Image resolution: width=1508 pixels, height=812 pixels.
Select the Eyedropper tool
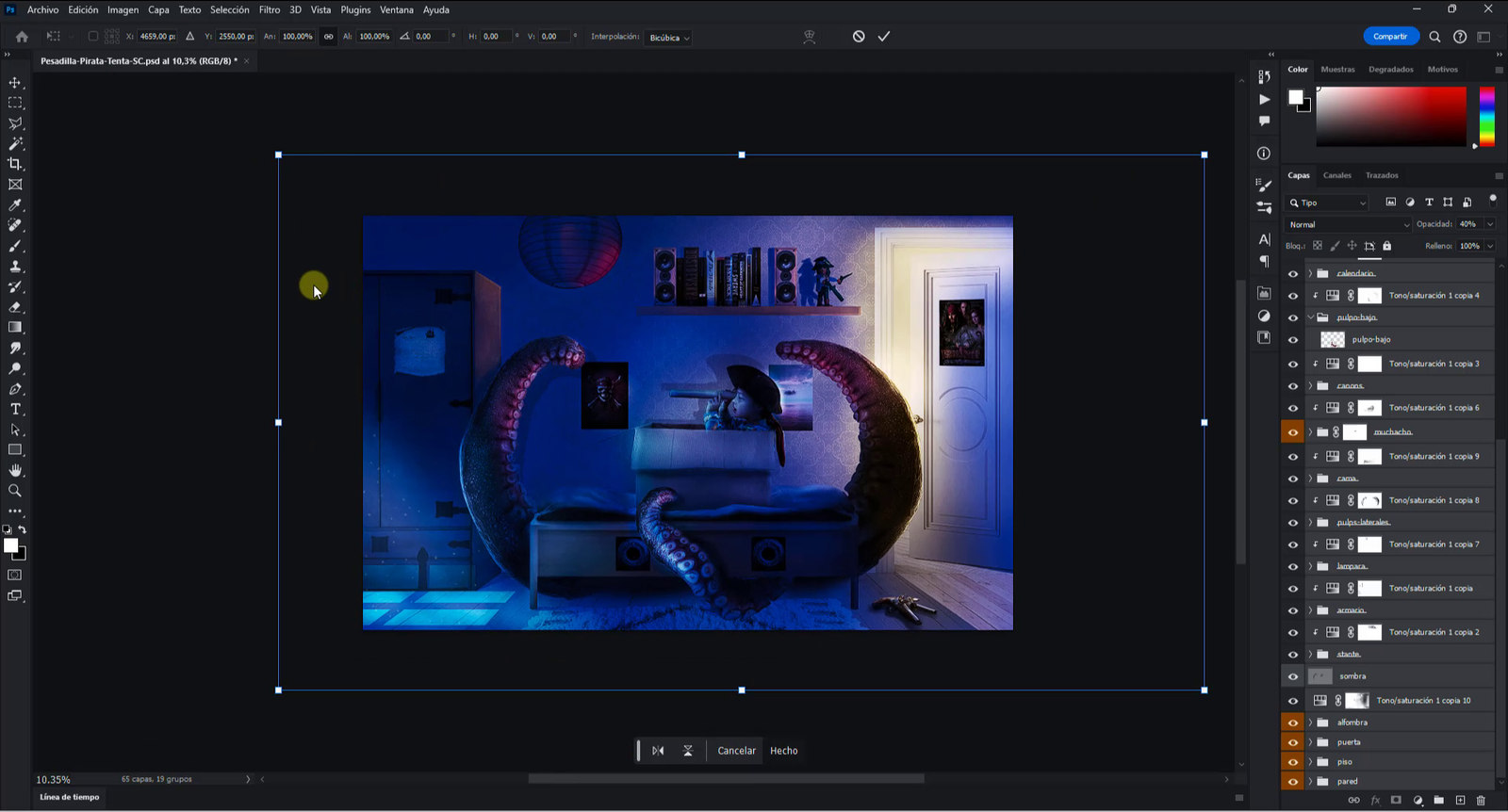[x=15, y=205]
